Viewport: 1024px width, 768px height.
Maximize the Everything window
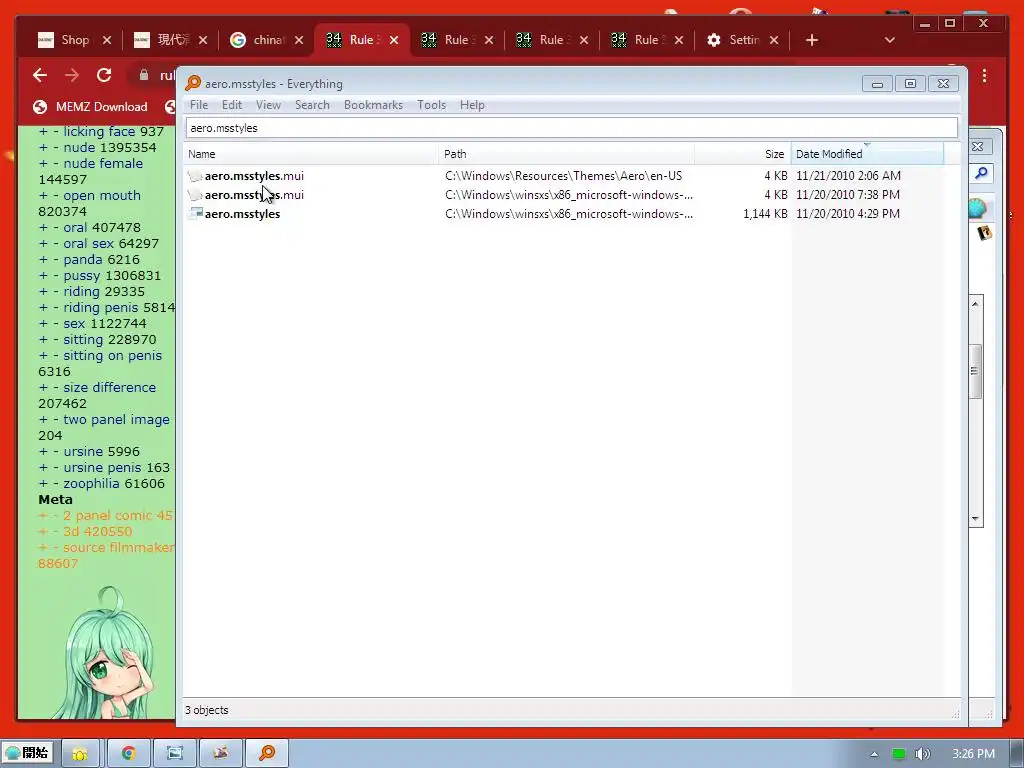(x=910, y=84)
